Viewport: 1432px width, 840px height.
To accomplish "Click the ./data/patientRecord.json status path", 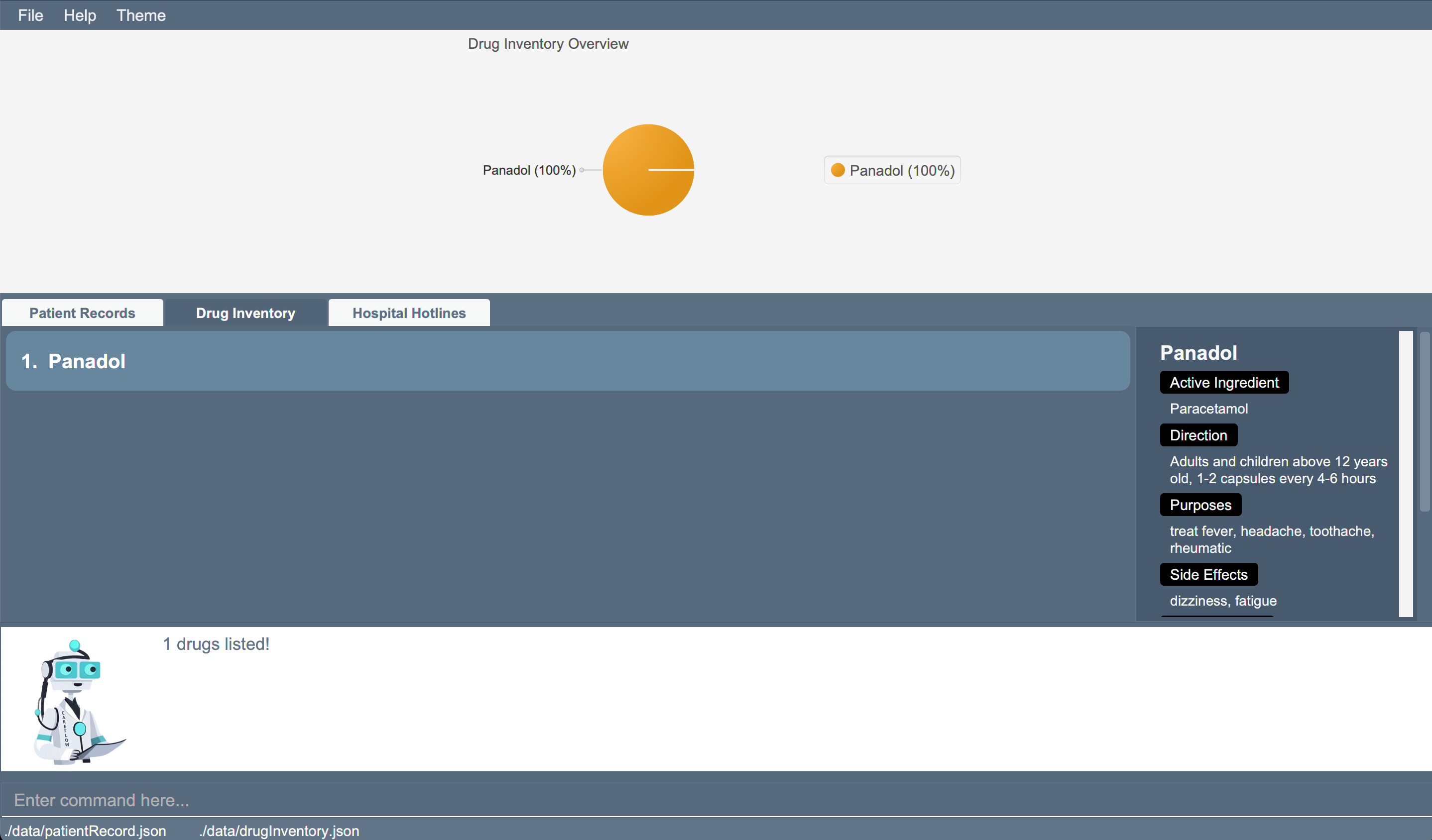I will point(85,831).
